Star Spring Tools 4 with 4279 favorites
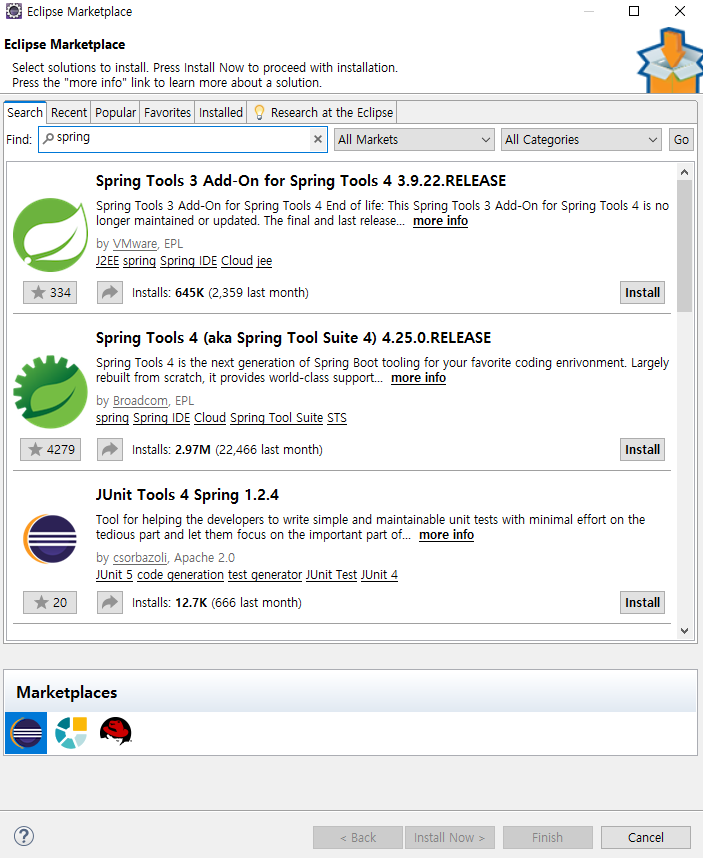 (x=50, y=449)
